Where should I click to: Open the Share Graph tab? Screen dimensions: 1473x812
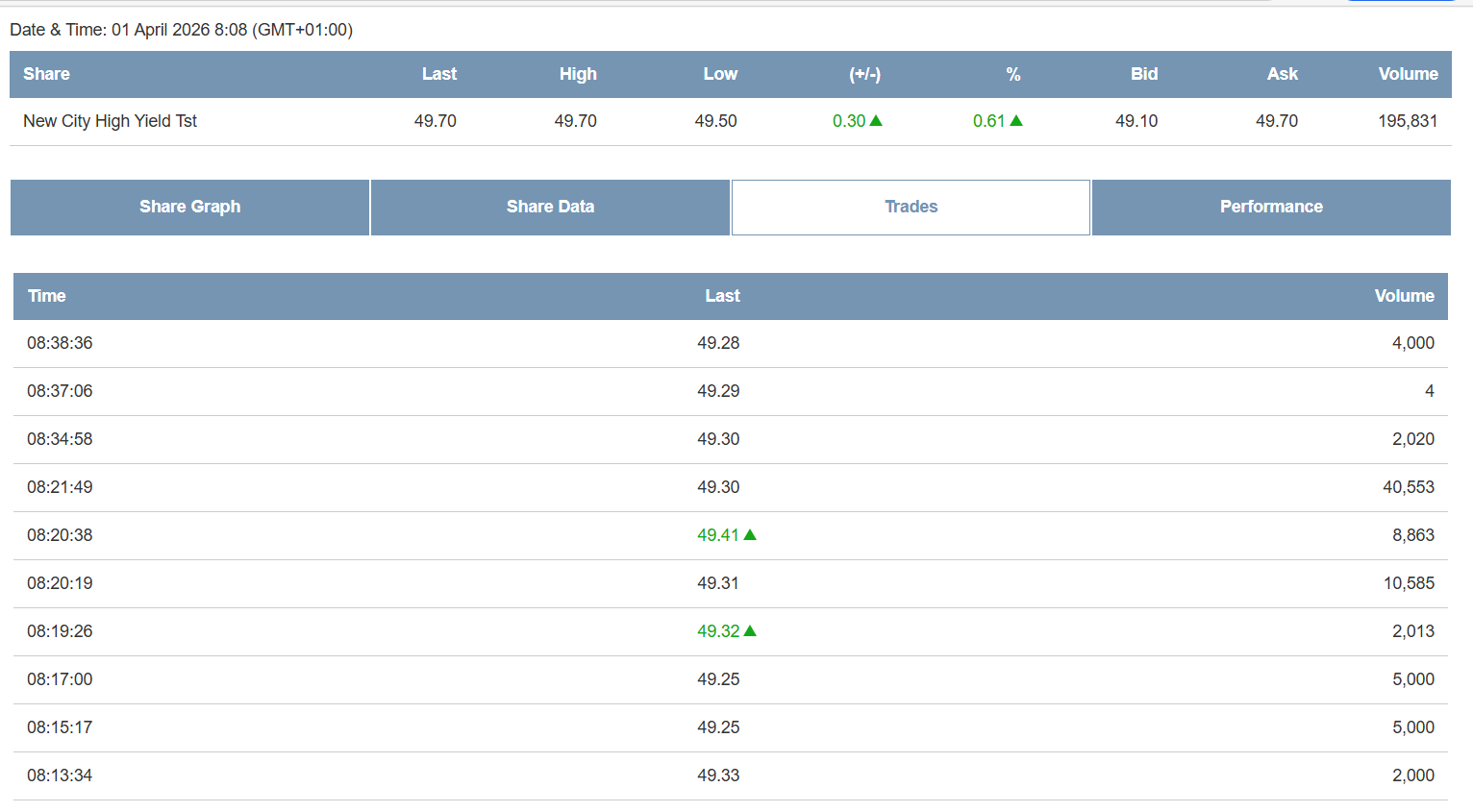tap(189, 207)
